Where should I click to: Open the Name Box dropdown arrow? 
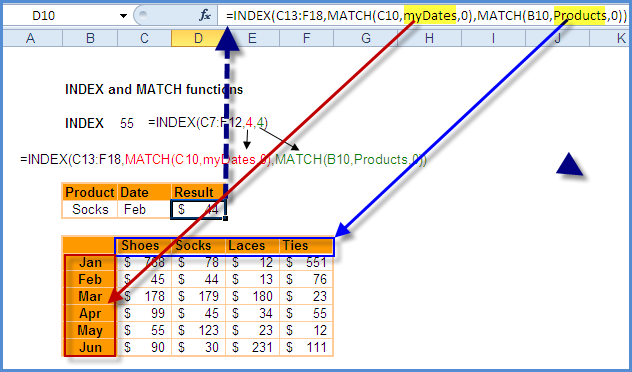click(x=123, y=16)
